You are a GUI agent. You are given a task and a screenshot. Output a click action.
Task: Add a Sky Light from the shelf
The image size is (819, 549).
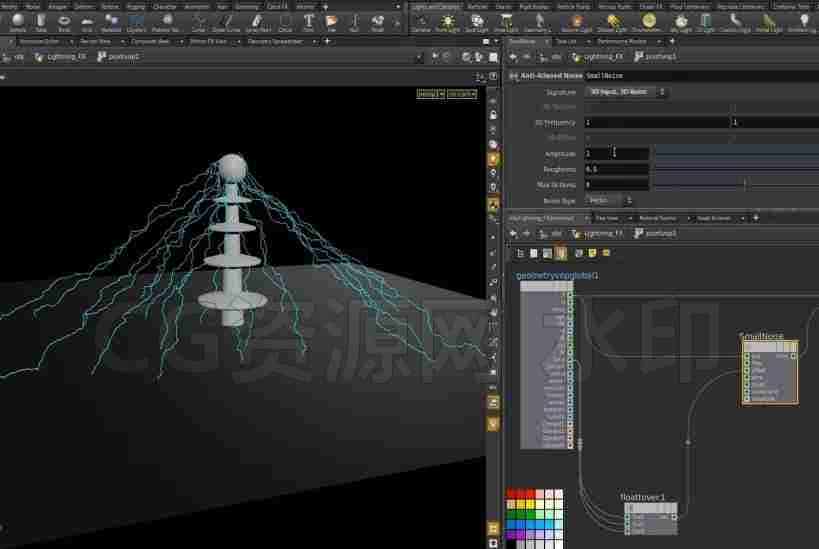(681, 22)
